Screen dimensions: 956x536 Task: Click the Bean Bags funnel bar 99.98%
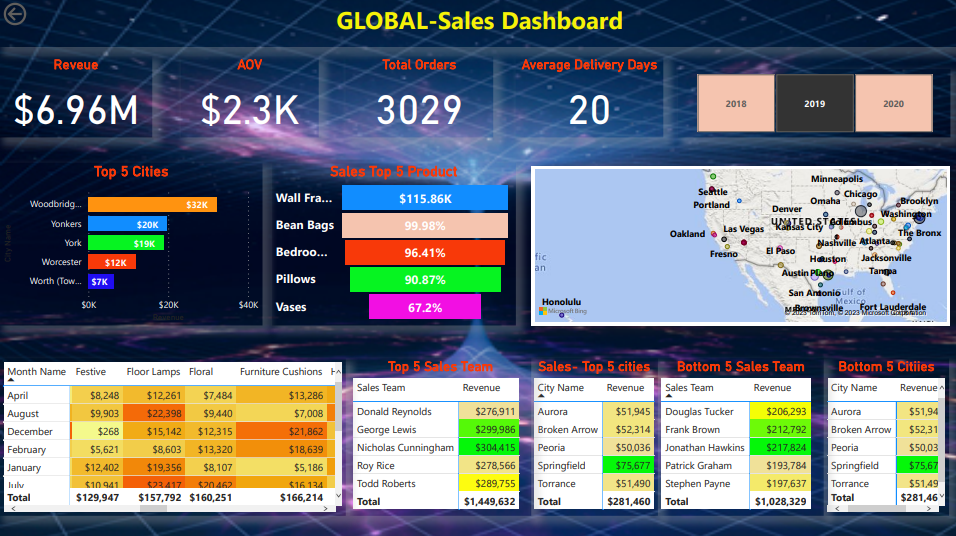click(425, 226)
